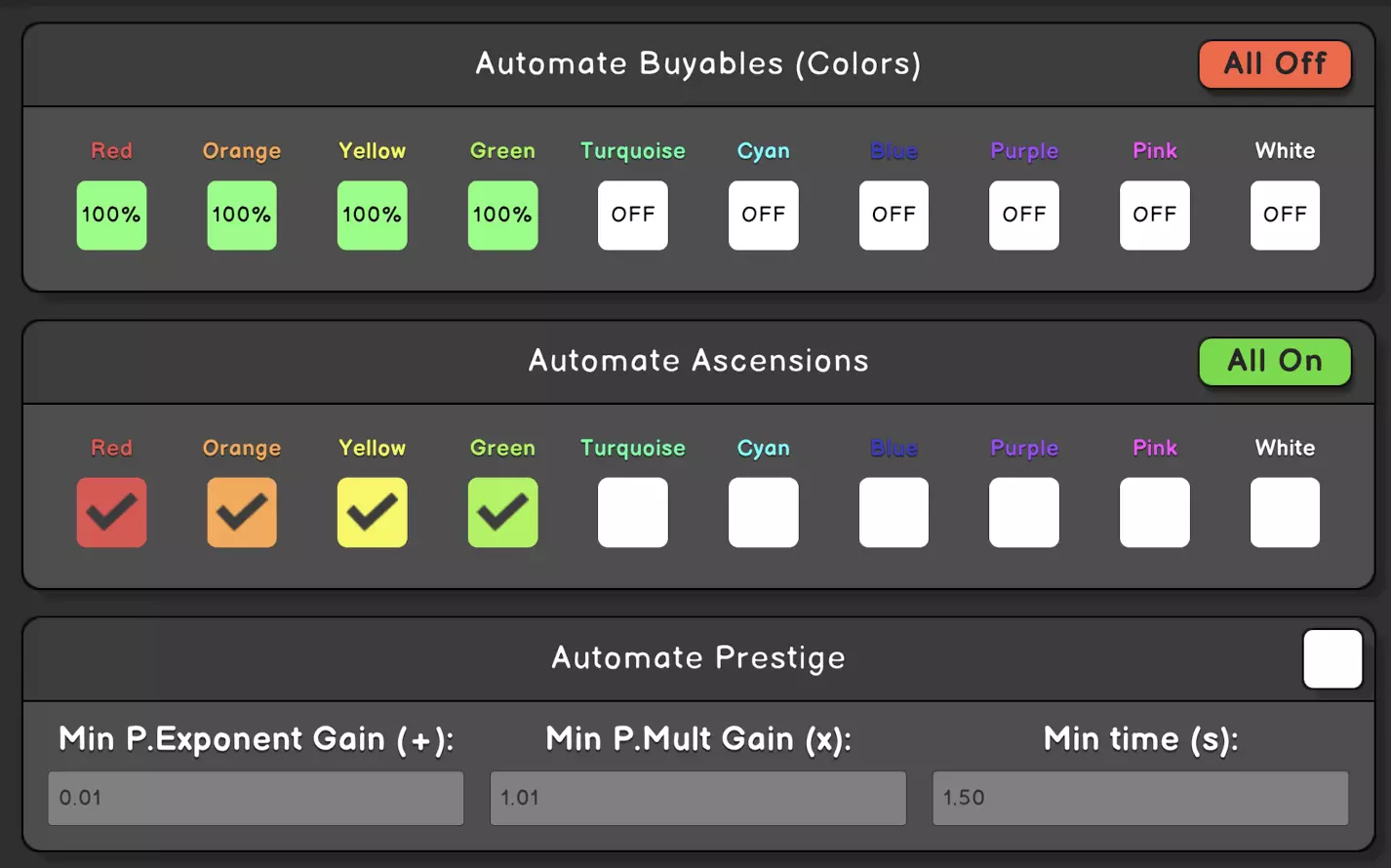Enable Blue buyables automation
Viewport: 1391px width, 868px height.
tap(894, 215)
